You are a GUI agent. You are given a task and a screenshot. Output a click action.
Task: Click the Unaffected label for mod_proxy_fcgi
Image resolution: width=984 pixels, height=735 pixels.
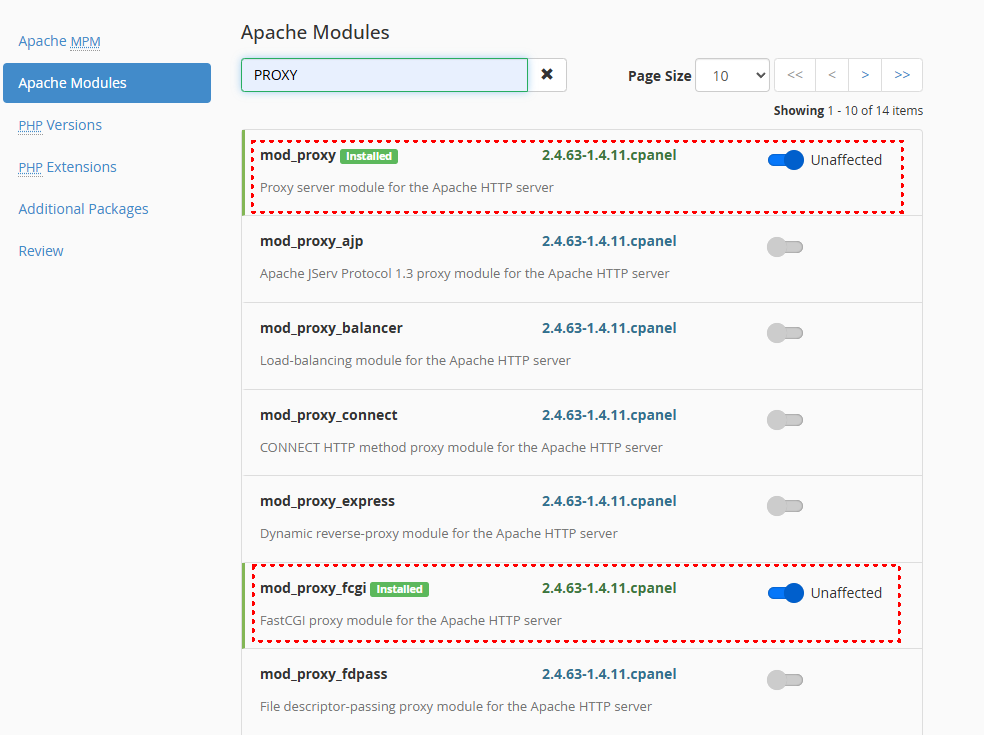tap(846, 593)
